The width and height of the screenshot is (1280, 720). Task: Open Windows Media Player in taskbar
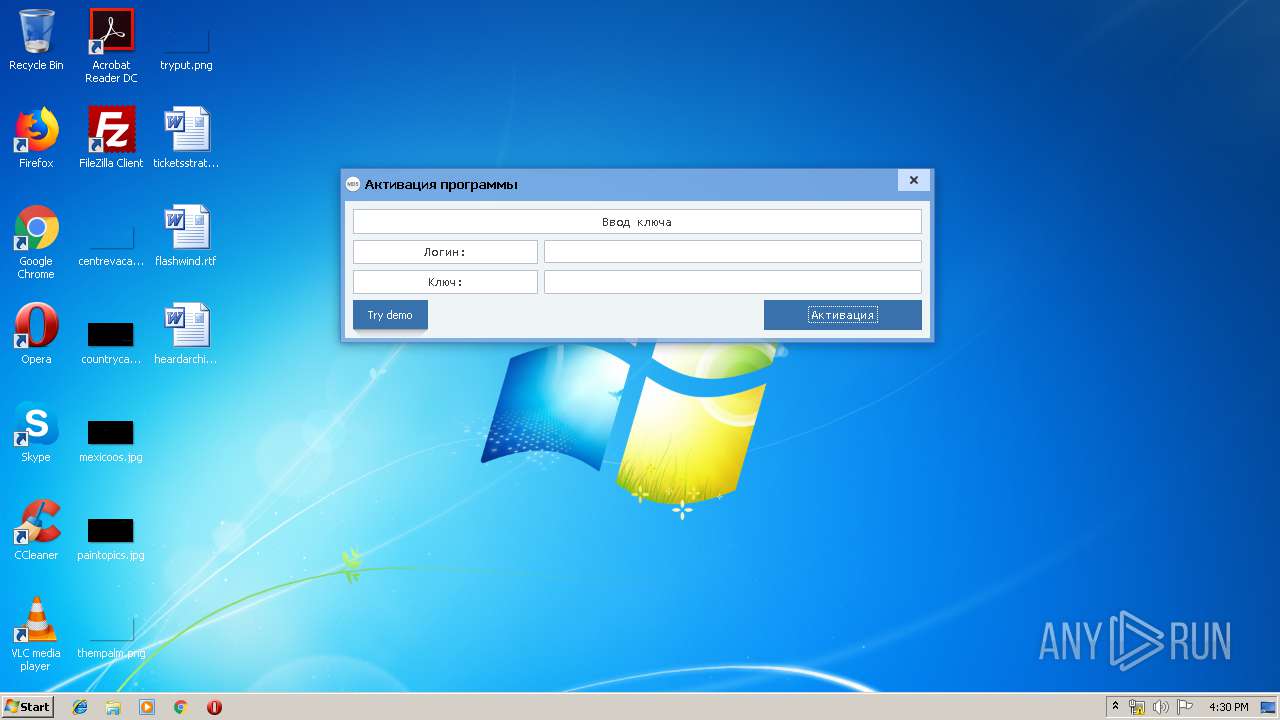[x=147, y=707]
